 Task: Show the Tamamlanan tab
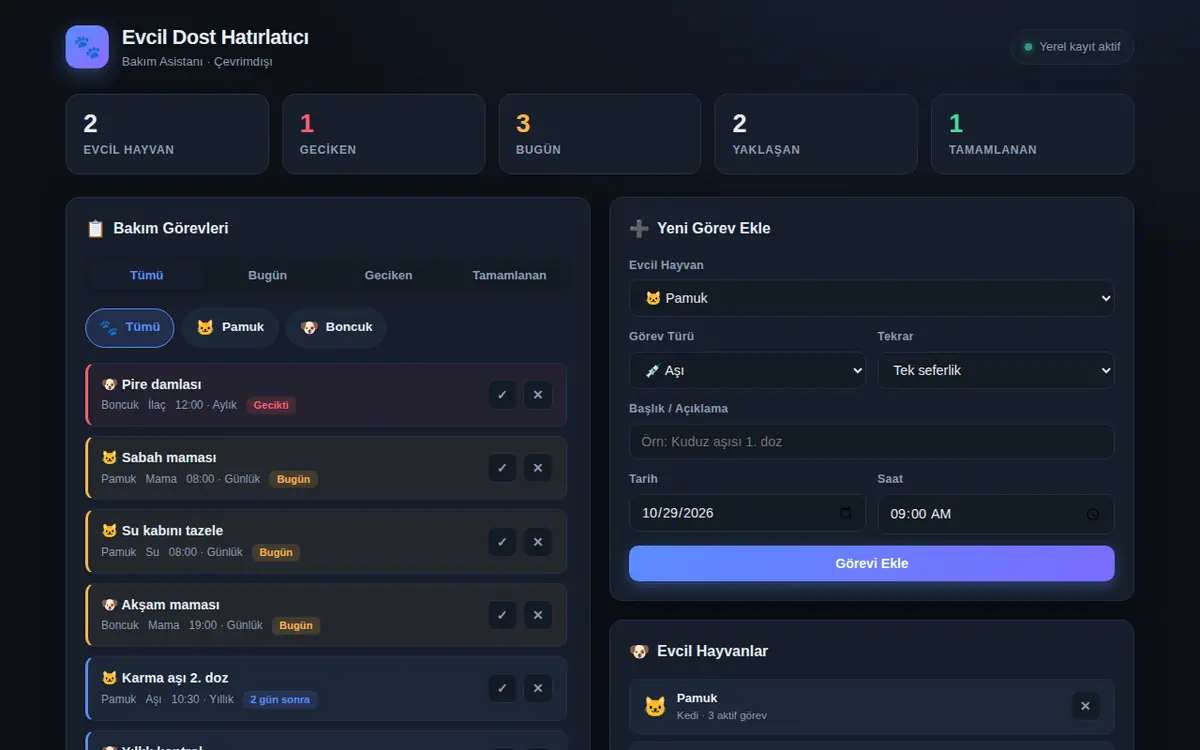coord(510,275)
